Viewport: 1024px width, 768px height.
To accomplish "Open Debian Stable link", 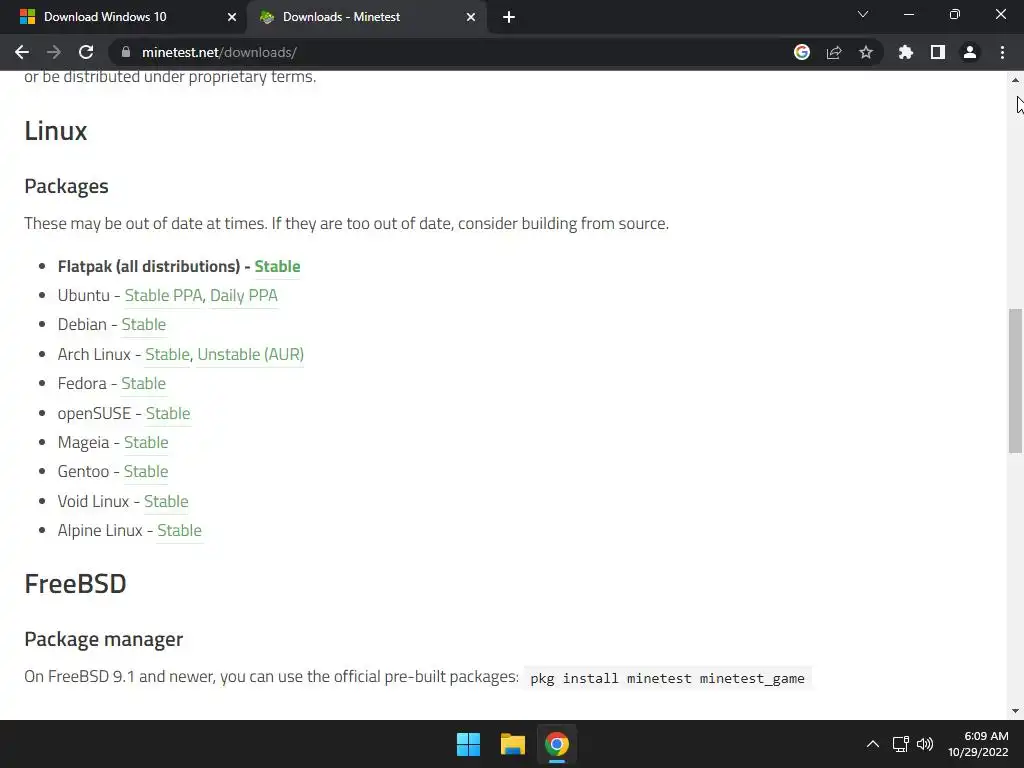I will 144,325.
